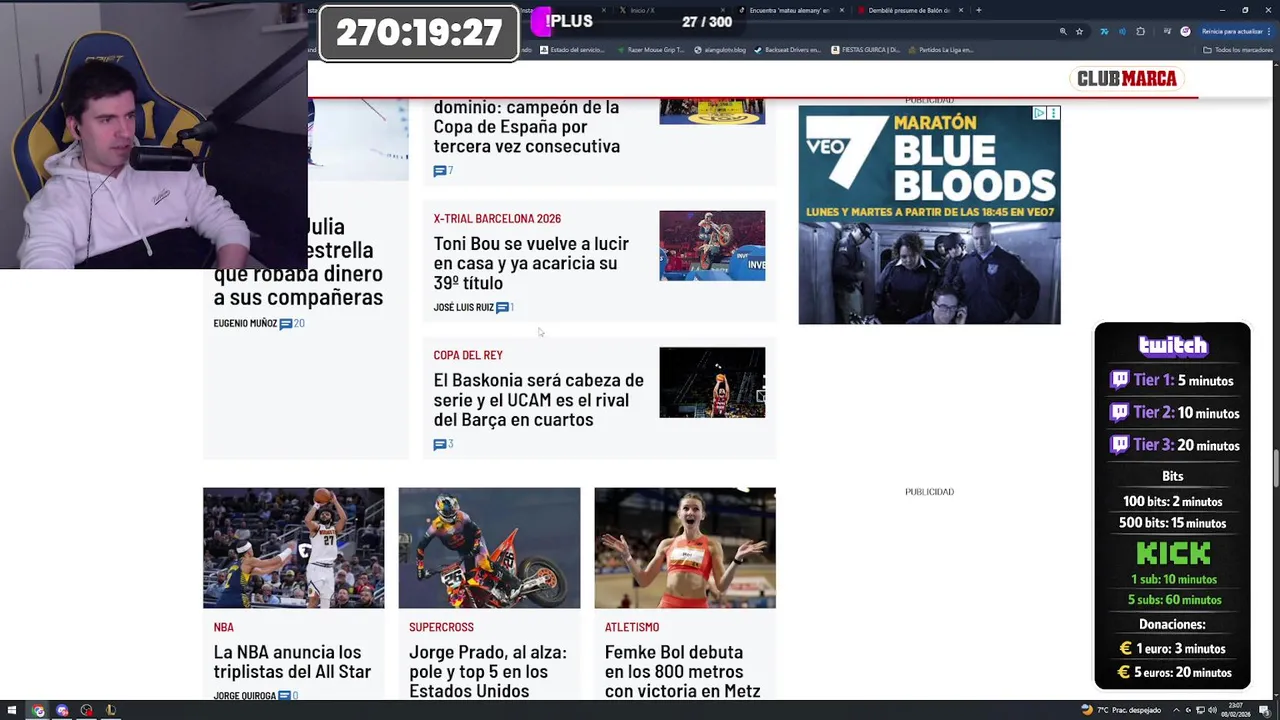1280x720 pixels.
Task: Click the NBA three-point shooter photo
Action: [293, 548]
